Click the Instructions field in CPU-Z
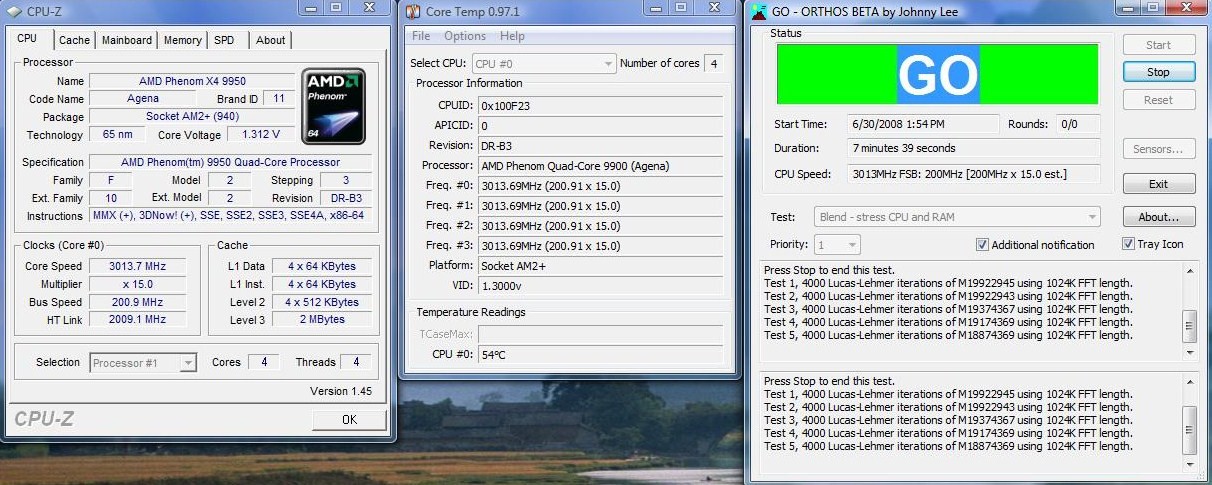Image resolution: width=1212 pixels, height=485 pixels. [x=231, y=216]
